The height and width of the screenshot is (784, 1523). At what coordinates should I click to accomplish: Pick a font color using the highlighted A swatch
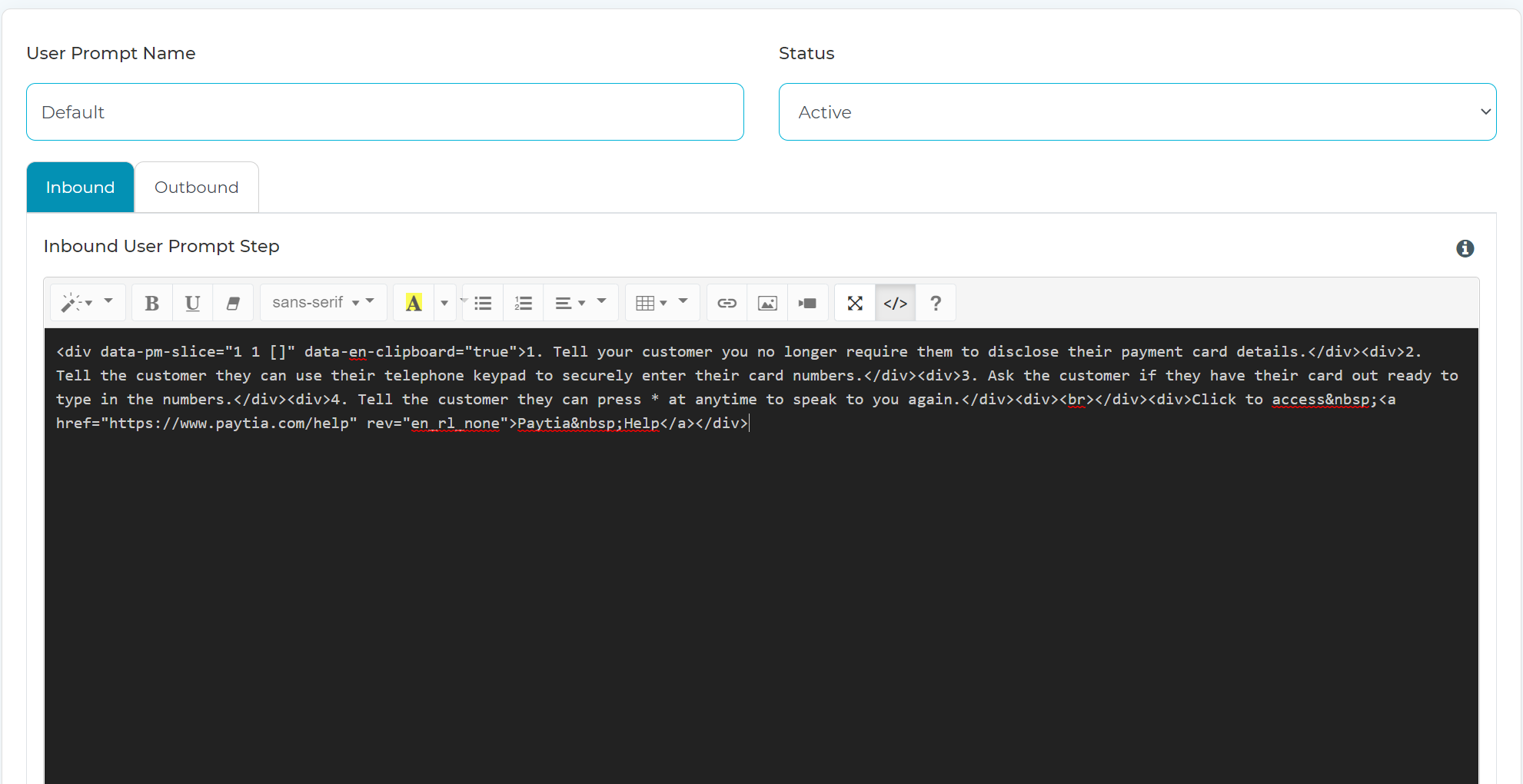(x=414, y=302)
